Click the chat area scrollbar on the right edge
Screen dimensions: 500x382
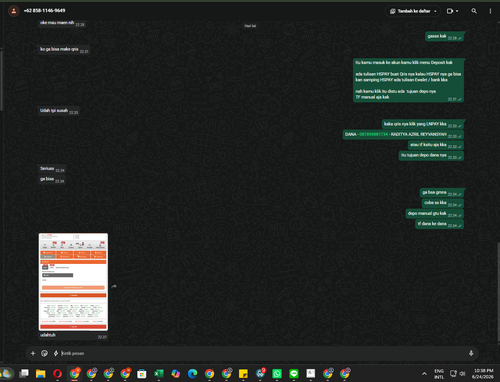tap(498, 292)
